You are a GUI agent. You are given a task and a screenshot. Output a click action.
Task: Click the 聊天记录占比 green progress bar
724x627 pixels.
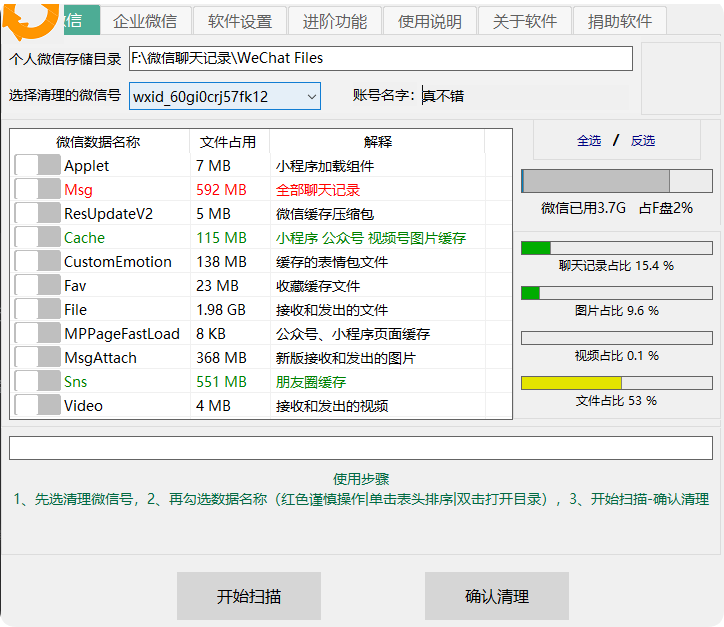point(617,248)
